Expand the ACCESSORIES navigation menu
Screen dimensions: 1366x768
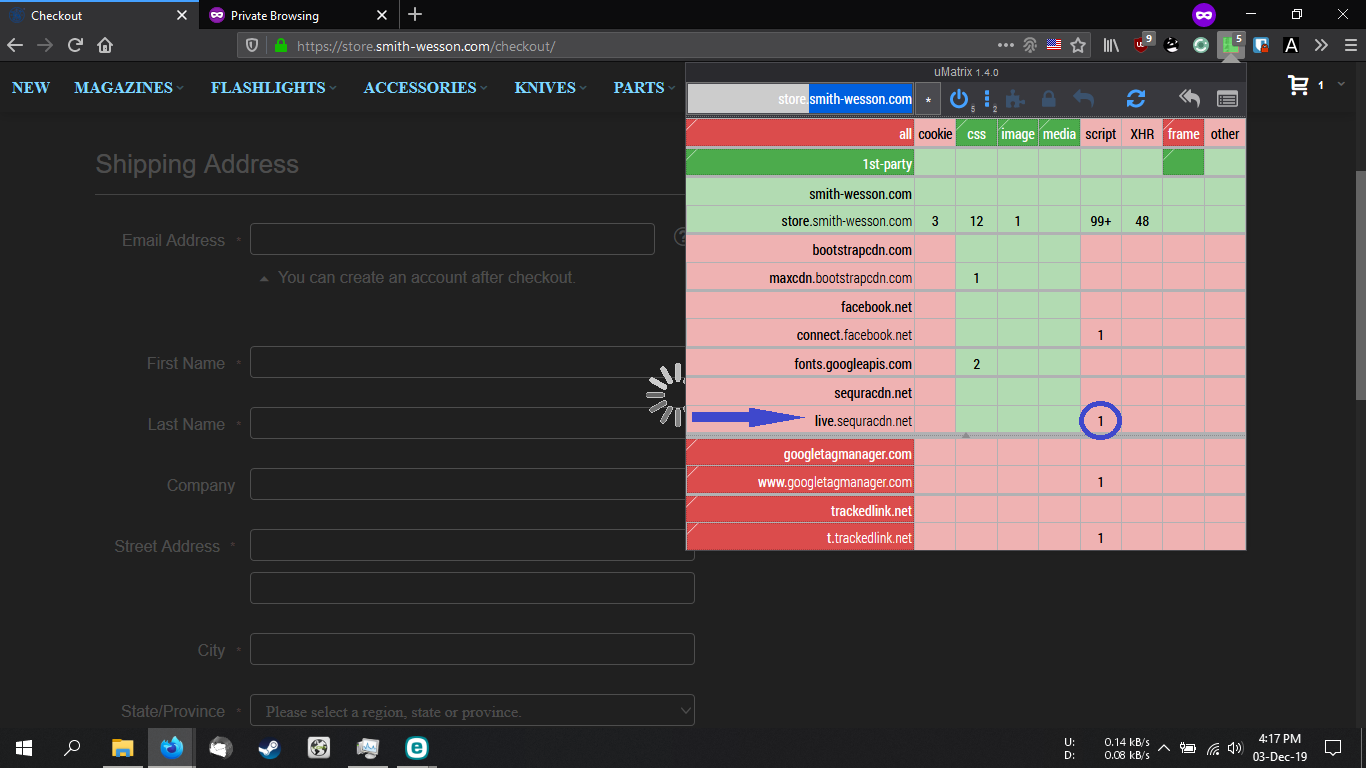pos(426,87)
